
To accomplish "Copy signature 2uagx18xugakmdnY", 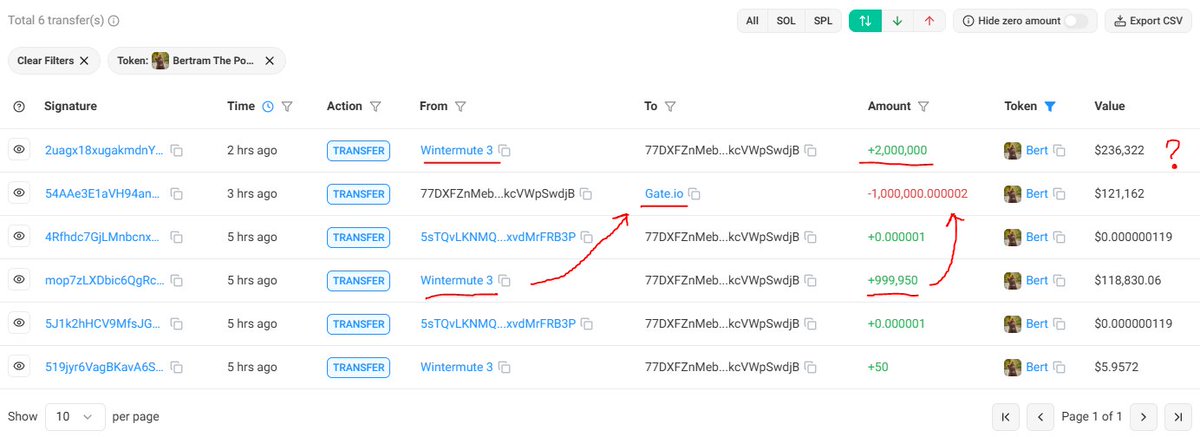I will click(176, 150).
